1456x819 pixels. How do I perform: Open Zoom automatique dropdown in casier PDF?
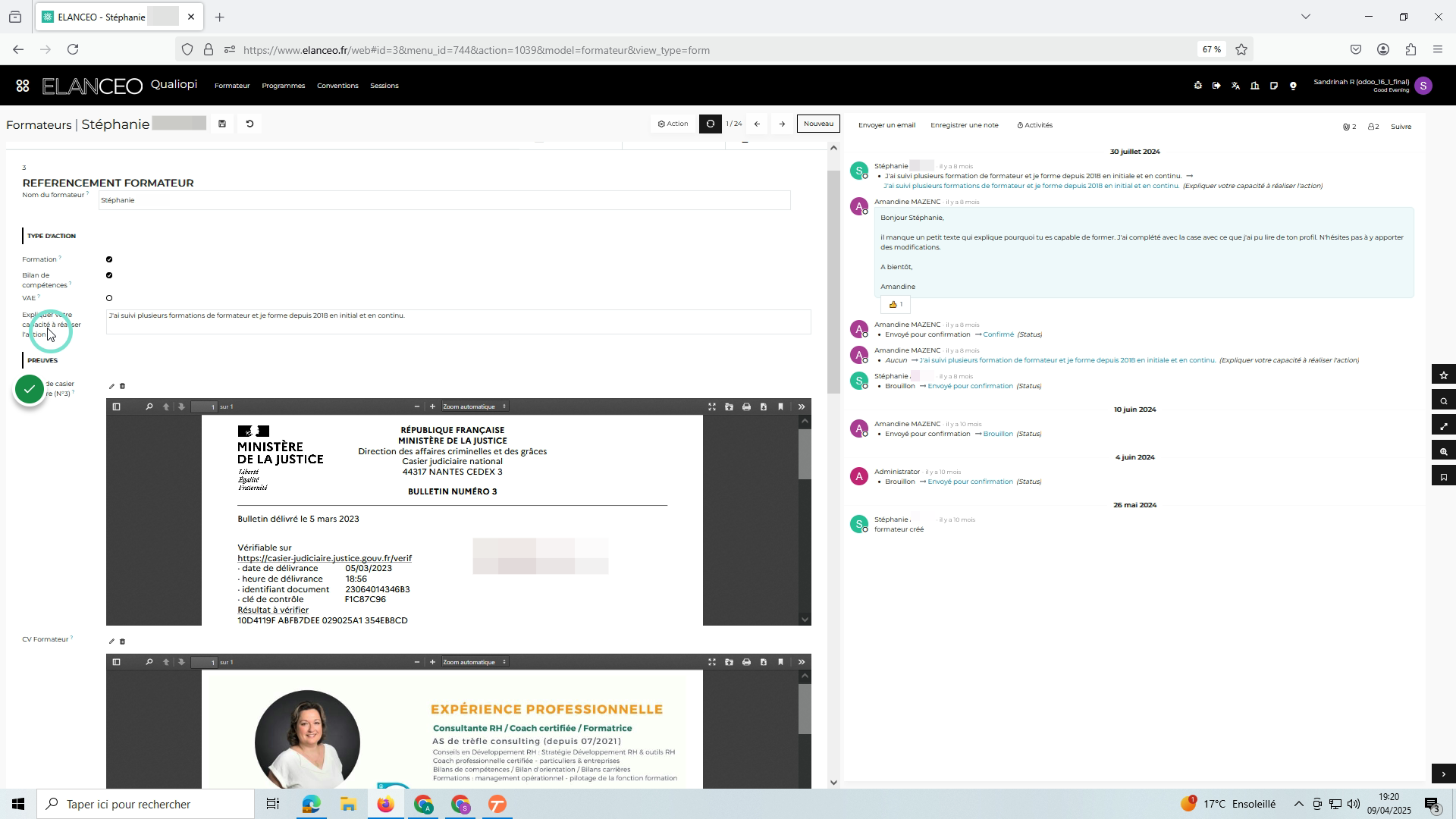pos(474,406)
